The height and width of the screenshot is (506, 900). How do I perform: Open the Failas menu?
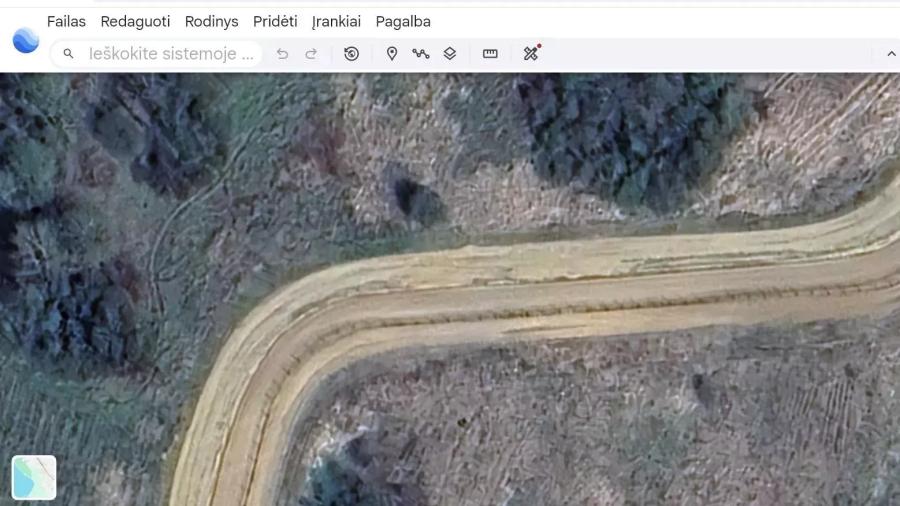tap(66, 21)
